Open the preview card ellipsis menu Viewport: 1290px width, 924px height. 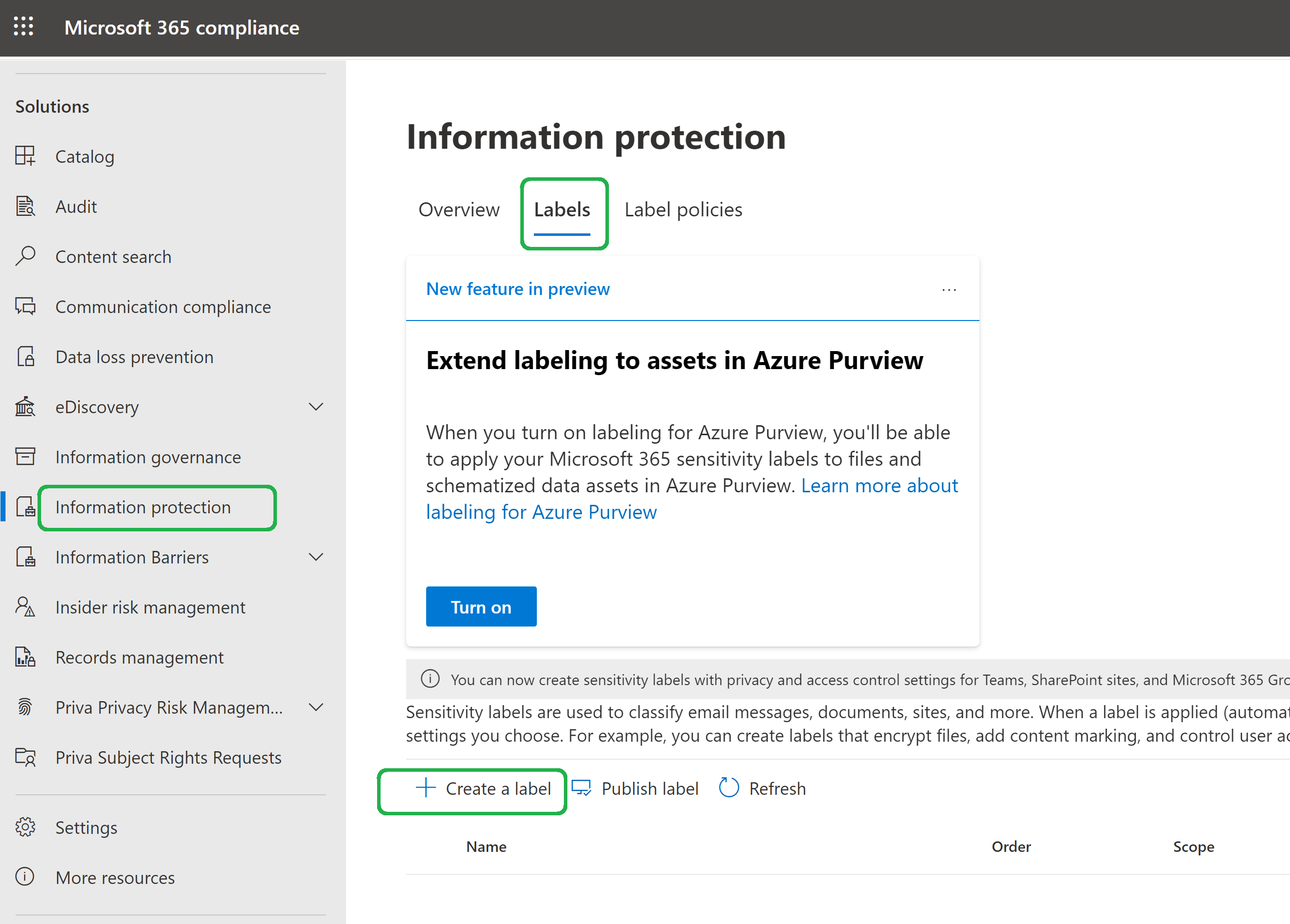(949, 289)
